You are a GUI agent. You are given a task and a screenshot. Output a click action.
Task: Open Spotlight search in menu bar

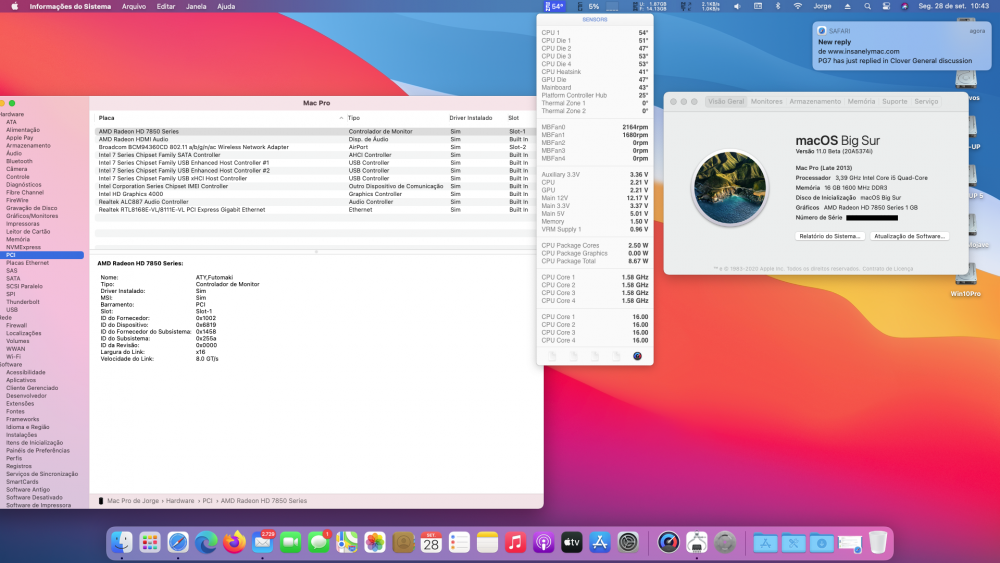[x=867, y=6]
